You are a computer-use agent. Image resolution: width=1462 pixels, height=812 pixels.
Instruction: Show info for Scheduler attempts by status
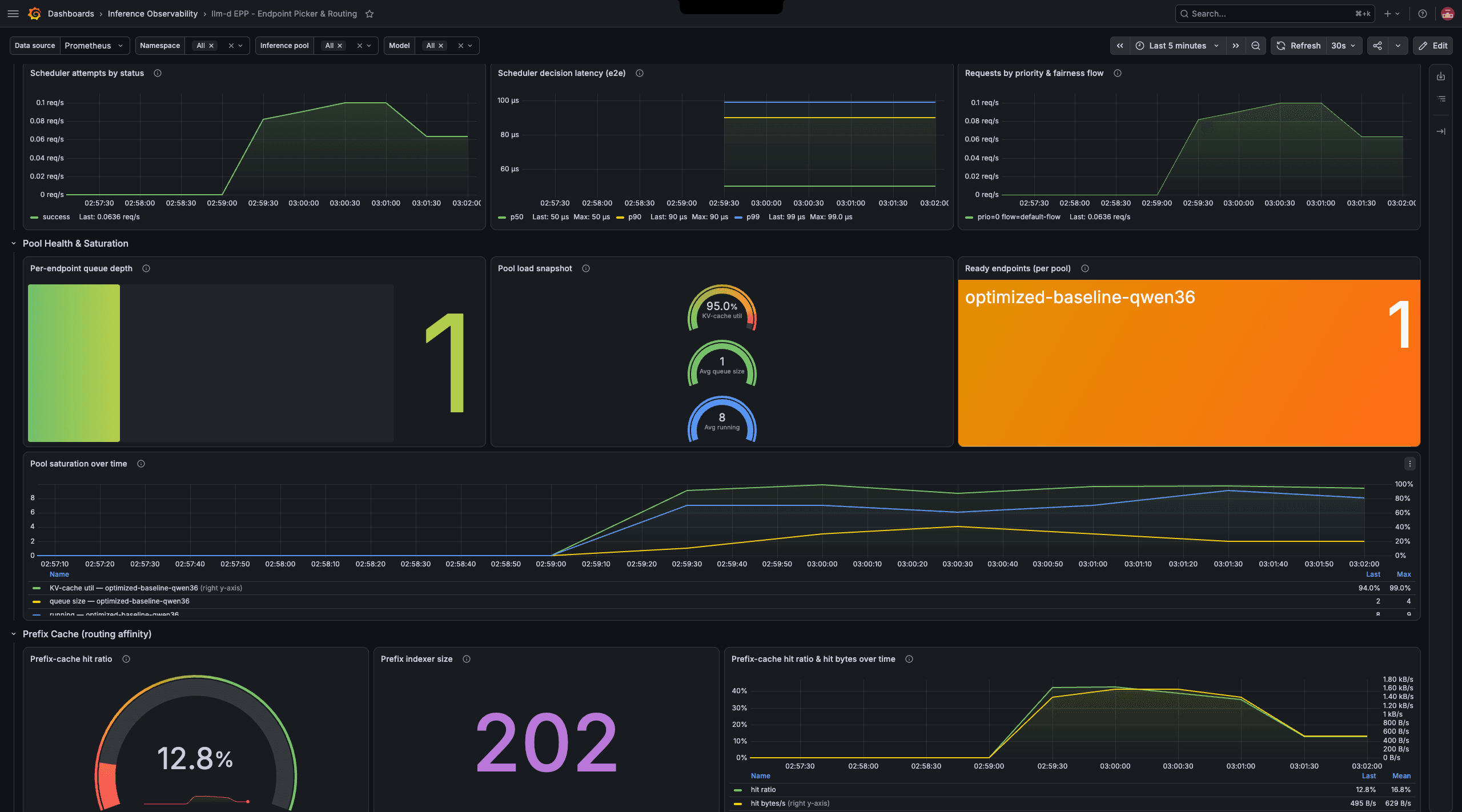click(x=158, y=73)
